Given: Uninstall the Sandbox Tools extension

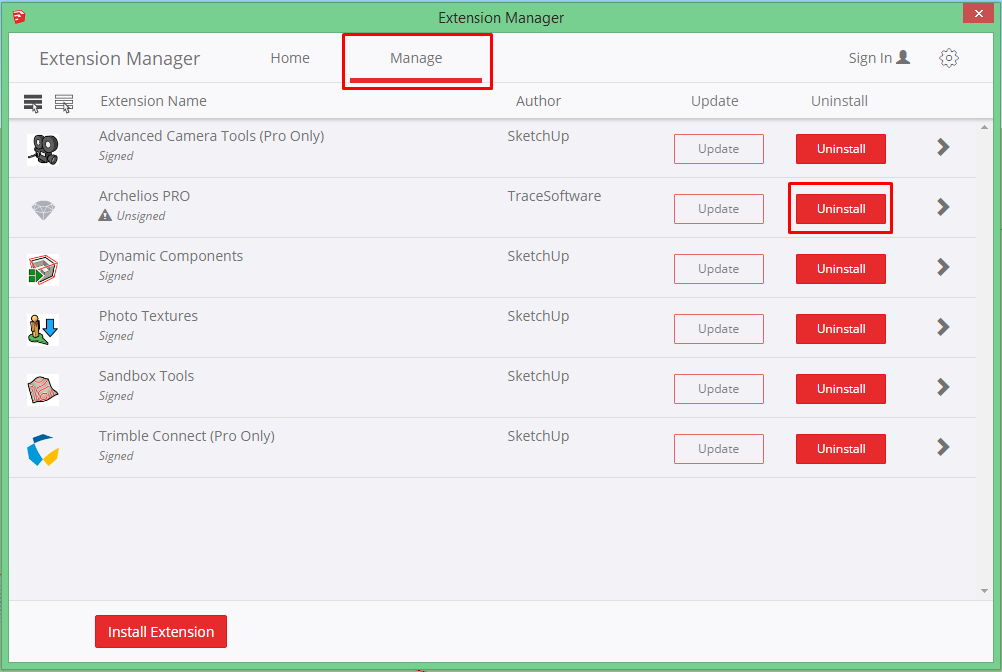Looking at the screenshot, I should coord(840,389).
